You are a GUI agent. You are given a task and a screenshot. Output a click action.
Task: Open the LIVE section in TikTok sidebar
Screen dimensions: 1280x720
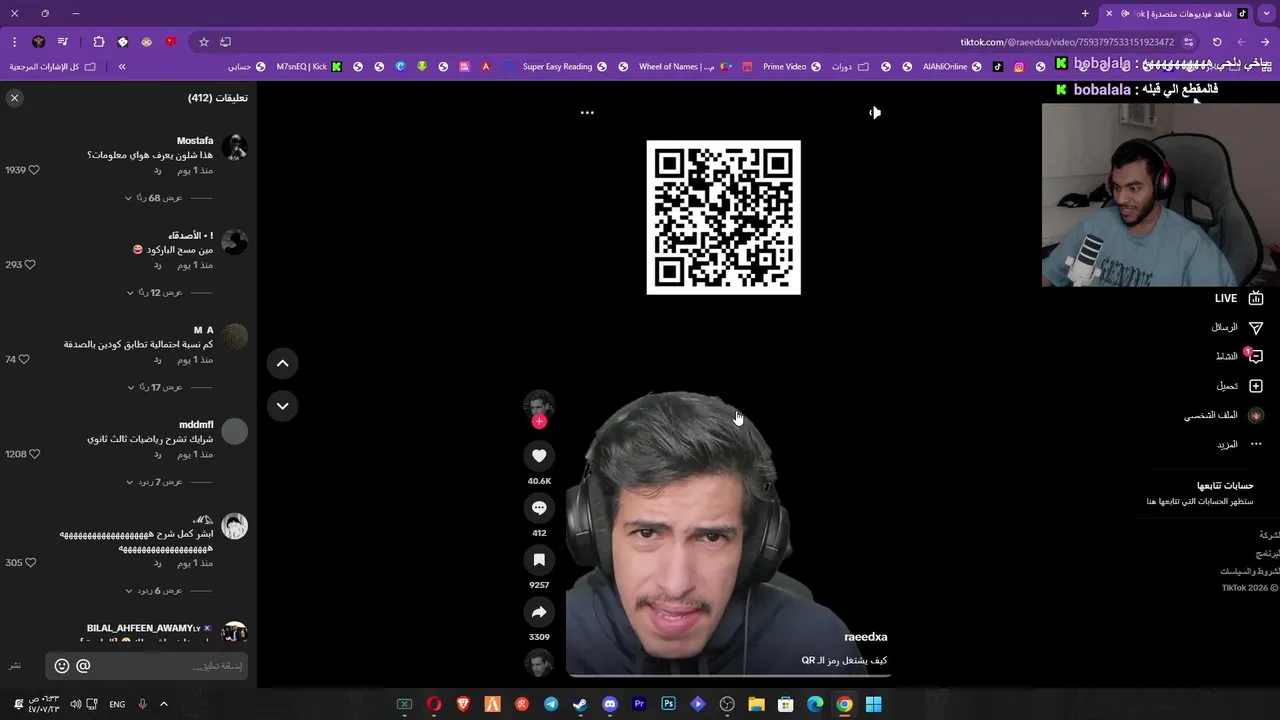[1239, 299]
